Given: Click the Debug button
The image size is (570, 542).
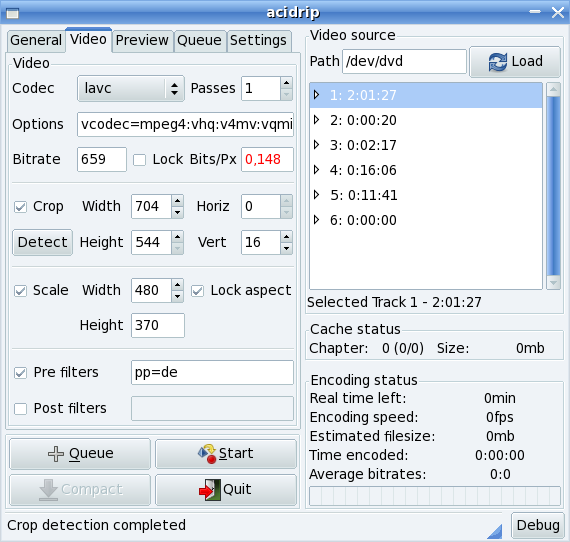Looking at the screenshot, I should [x=538, y=525].
